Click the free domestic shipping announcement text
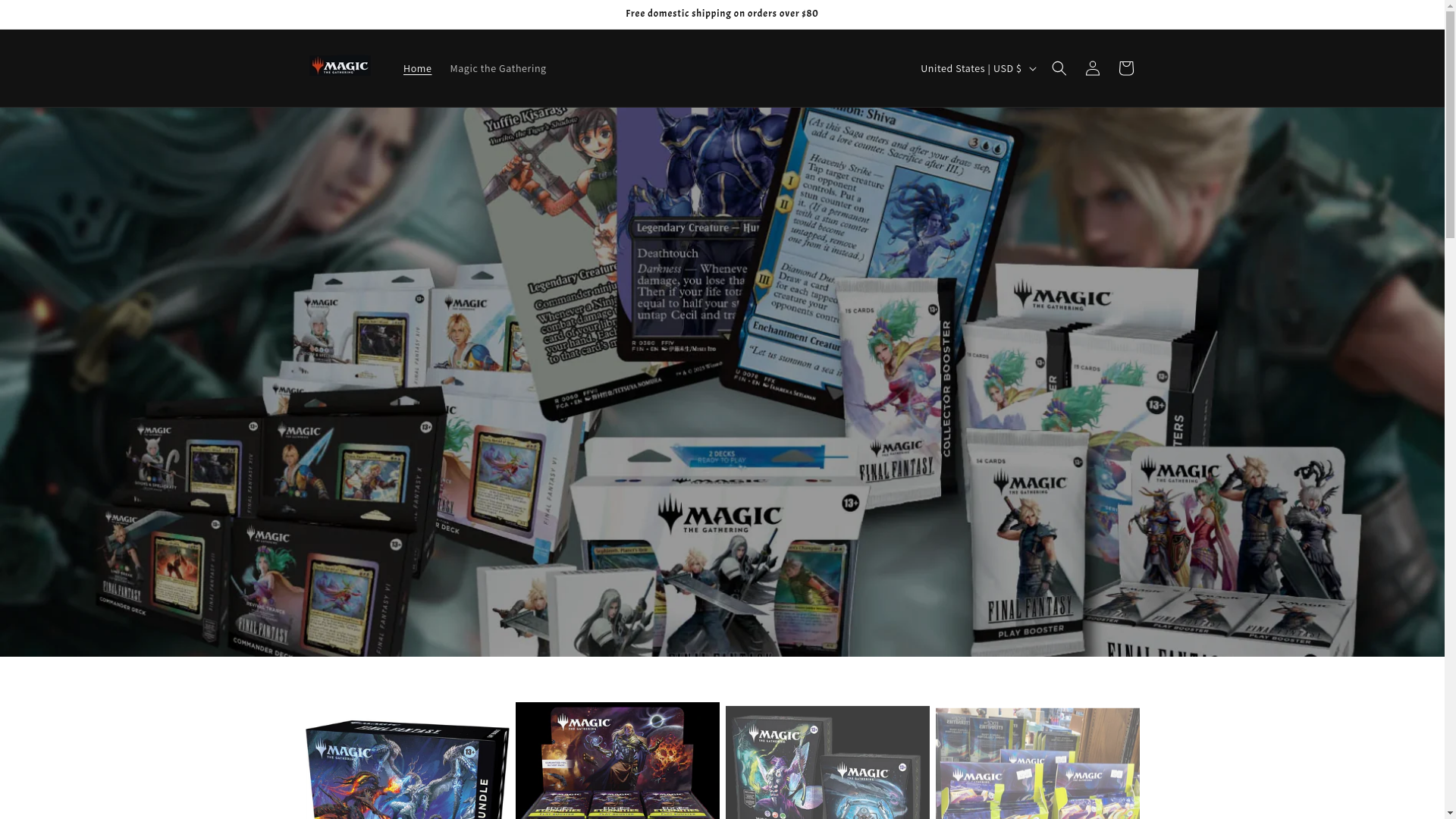 click(722, 14)
